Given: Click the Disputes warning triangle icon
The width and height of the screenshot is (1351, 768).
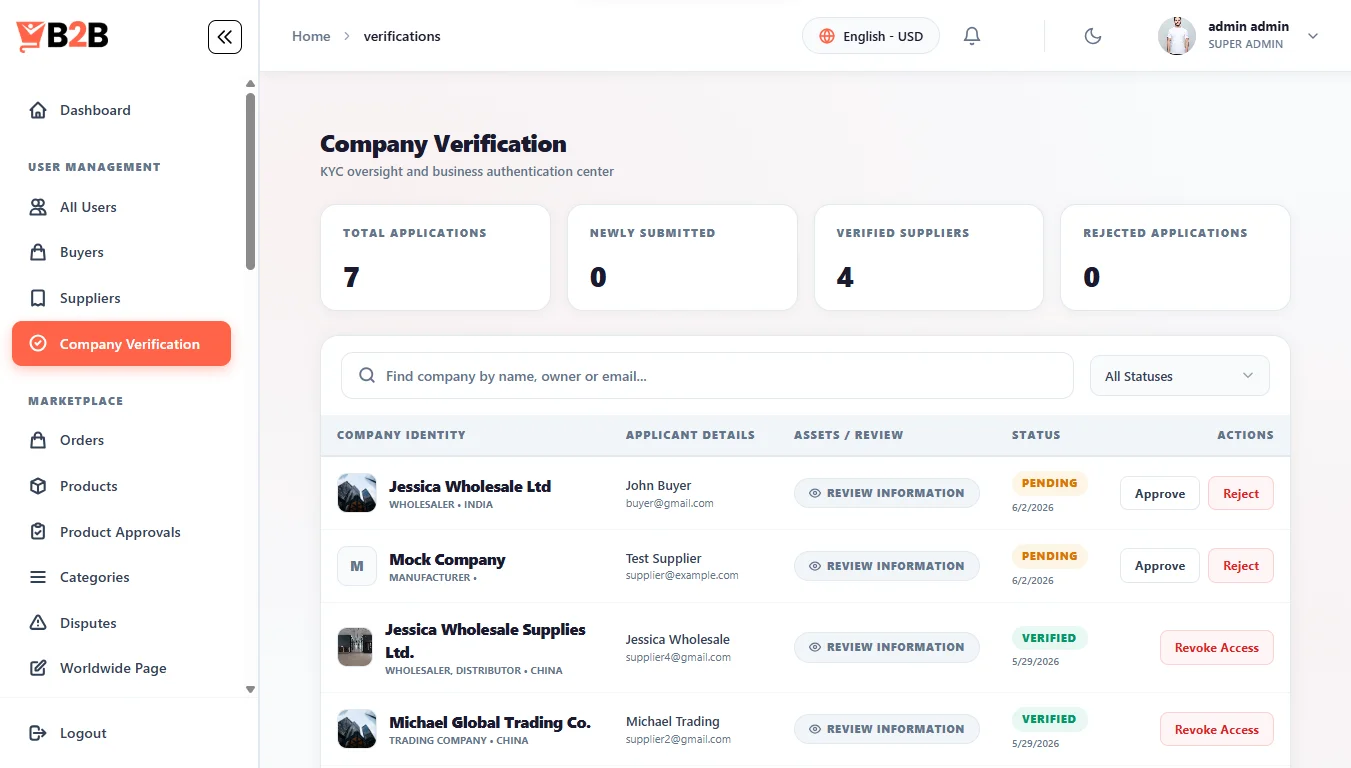Looking at the screenshot, I should (38, 623).
